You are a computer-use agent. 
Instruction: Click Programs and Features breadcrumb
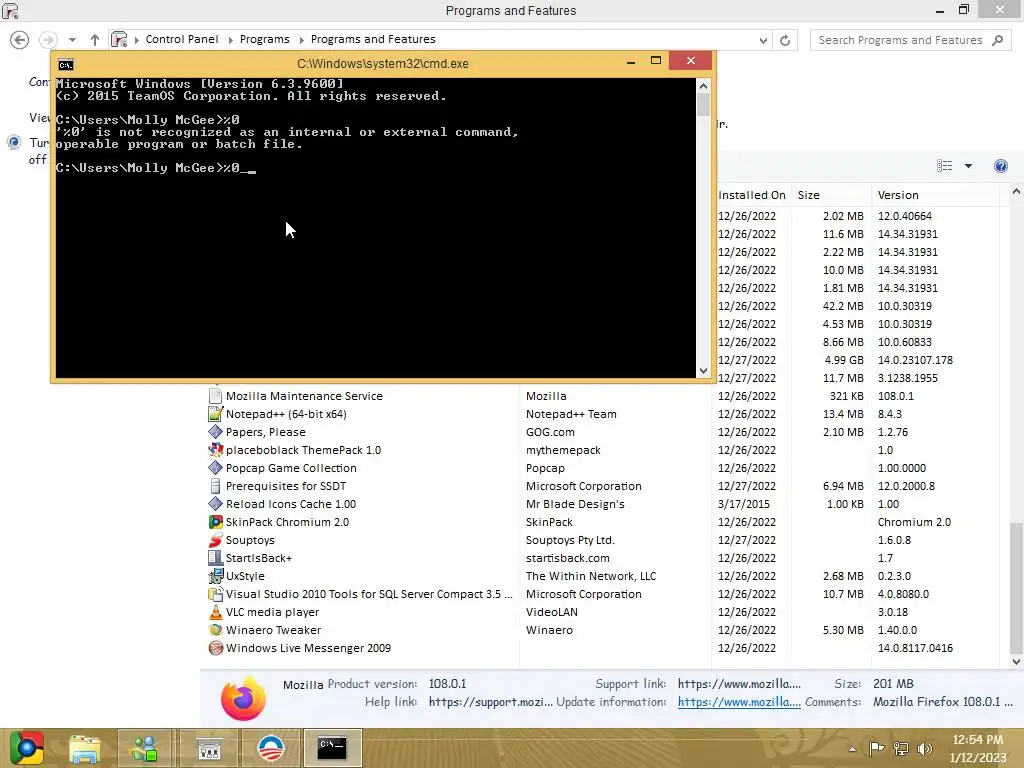[x=373, y=39]
